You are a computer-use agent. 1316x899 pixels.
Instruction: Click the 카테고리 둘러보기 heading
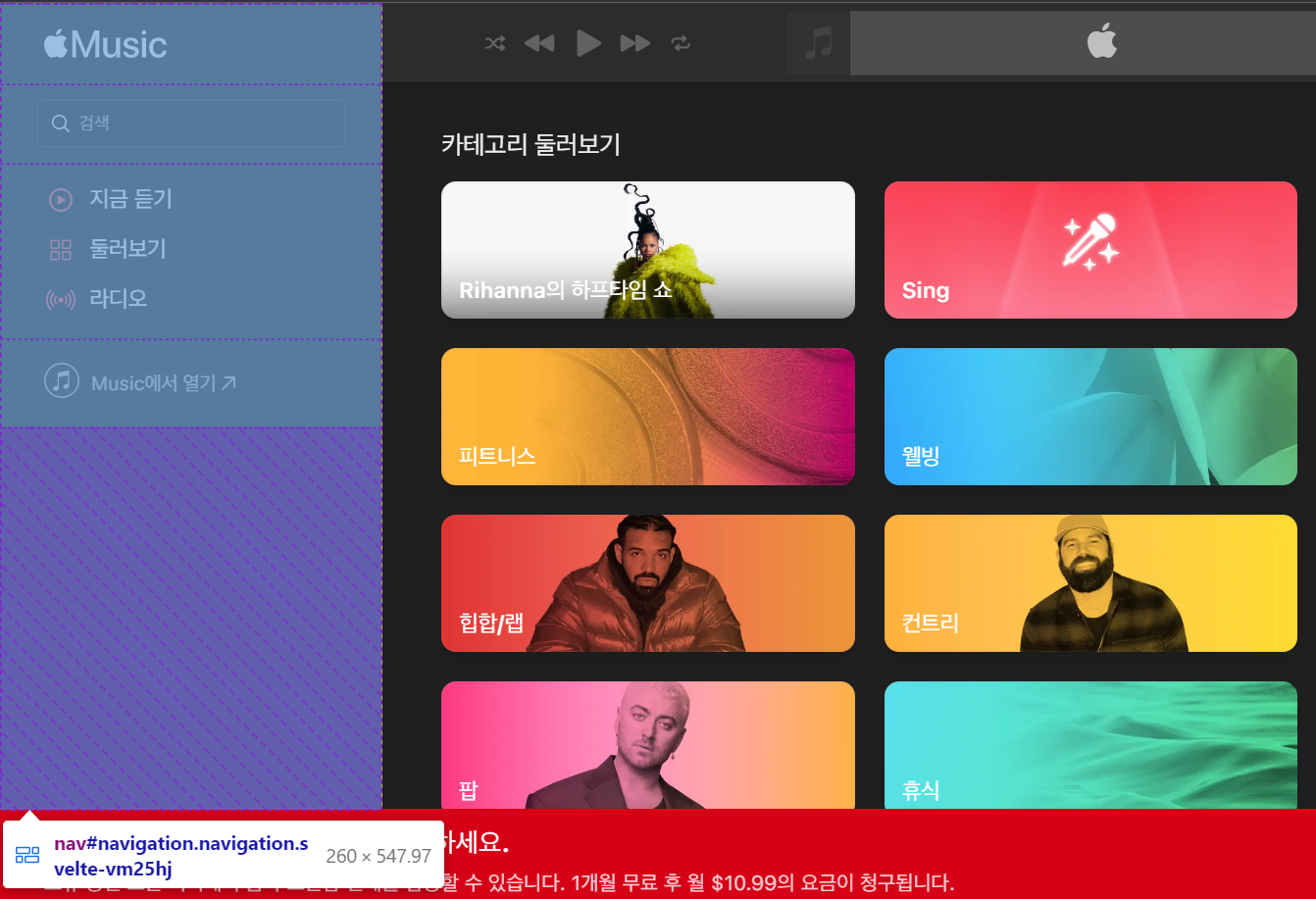coord(531,145)
